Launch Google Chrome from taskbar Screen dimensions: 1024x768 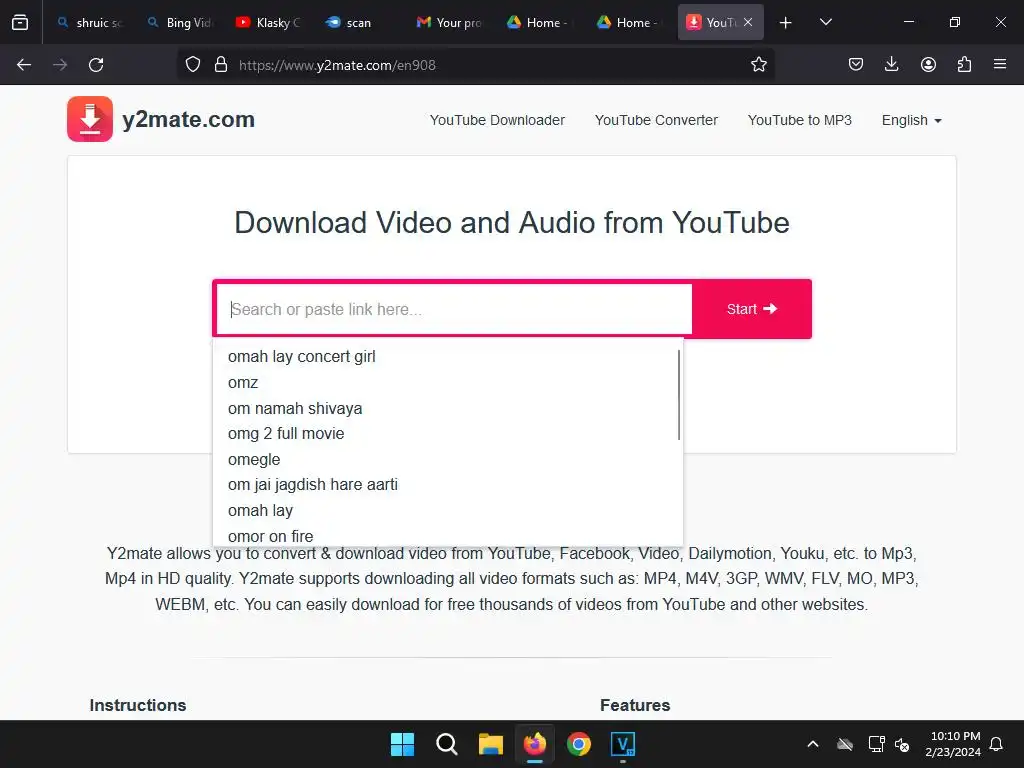point(579,744)
